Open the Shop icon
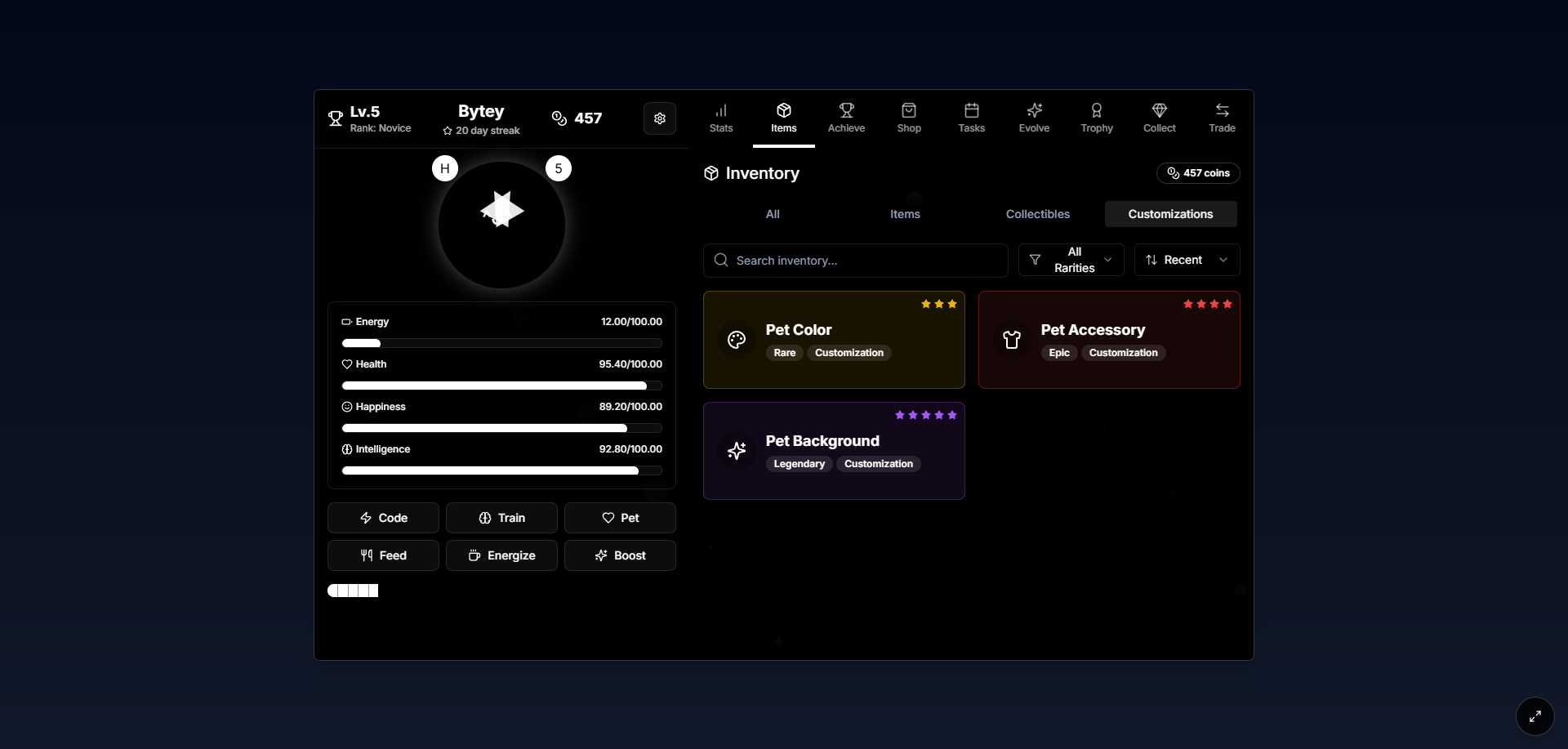Screen dimensions: 1568x749 [909, 118]
